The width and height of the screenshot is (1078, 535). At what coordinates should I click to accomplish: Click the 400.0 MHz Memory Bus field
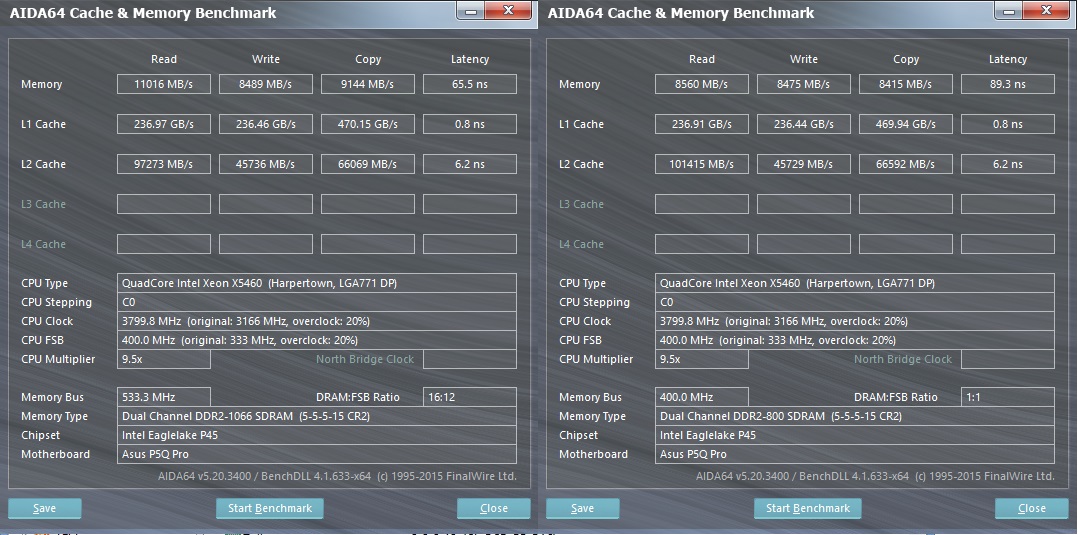coord(702,397)
